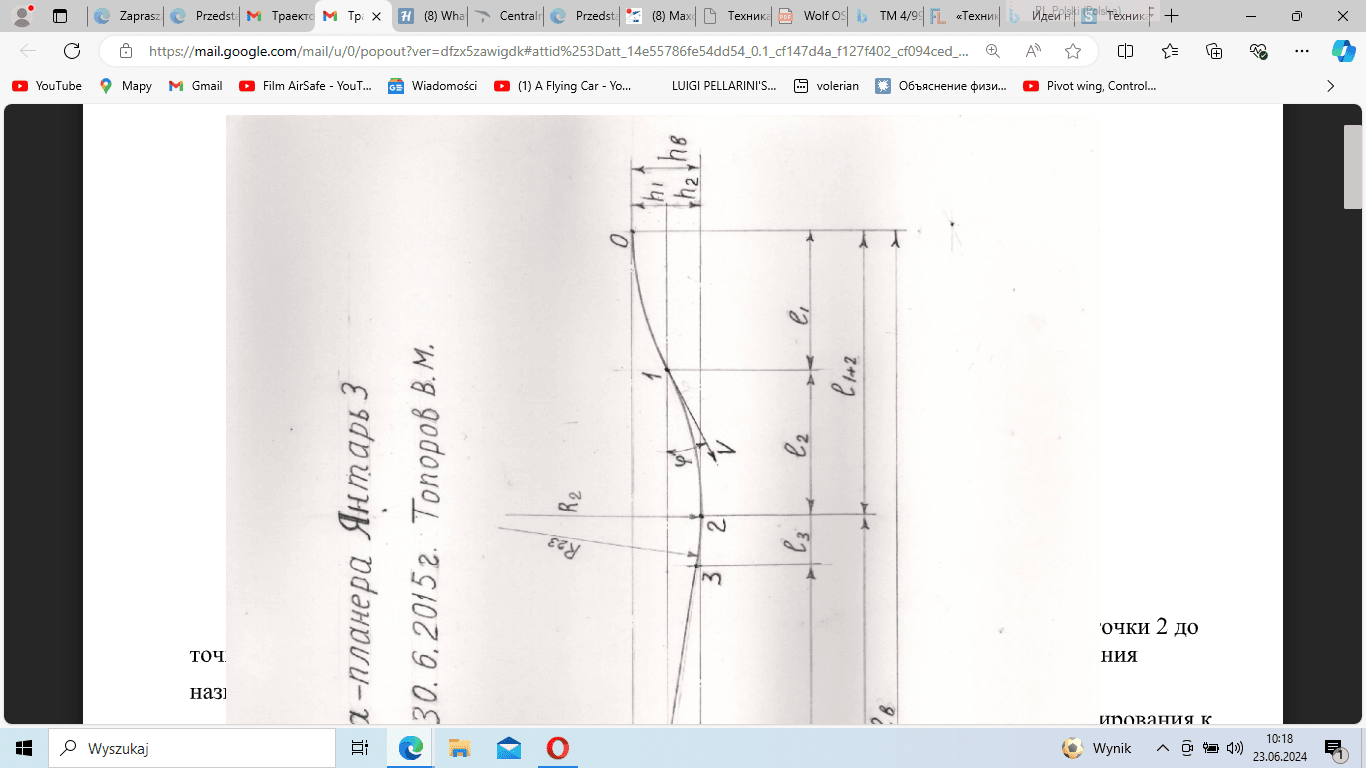Click the browser refresh button
This screenshot has width=1366, height=768.
tap(72, 51)
